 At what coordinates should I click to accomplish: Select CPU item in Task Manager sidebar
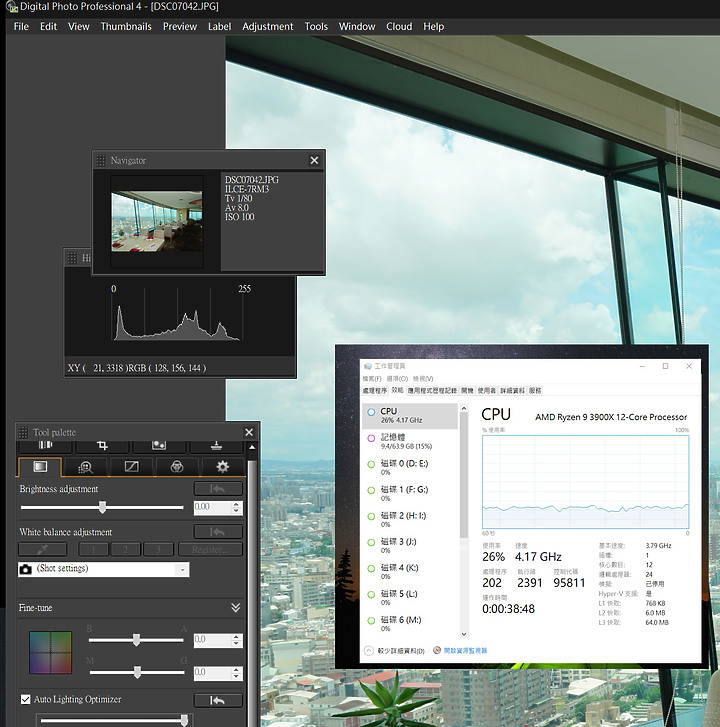pos(409,415)
